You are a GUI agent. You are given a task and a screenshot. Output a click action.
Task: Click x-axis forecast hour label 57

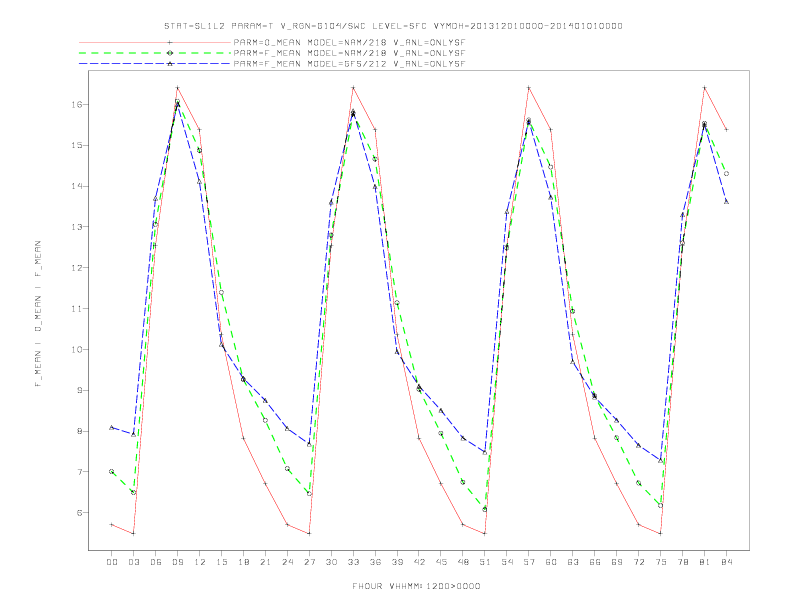tap(529, 562)
